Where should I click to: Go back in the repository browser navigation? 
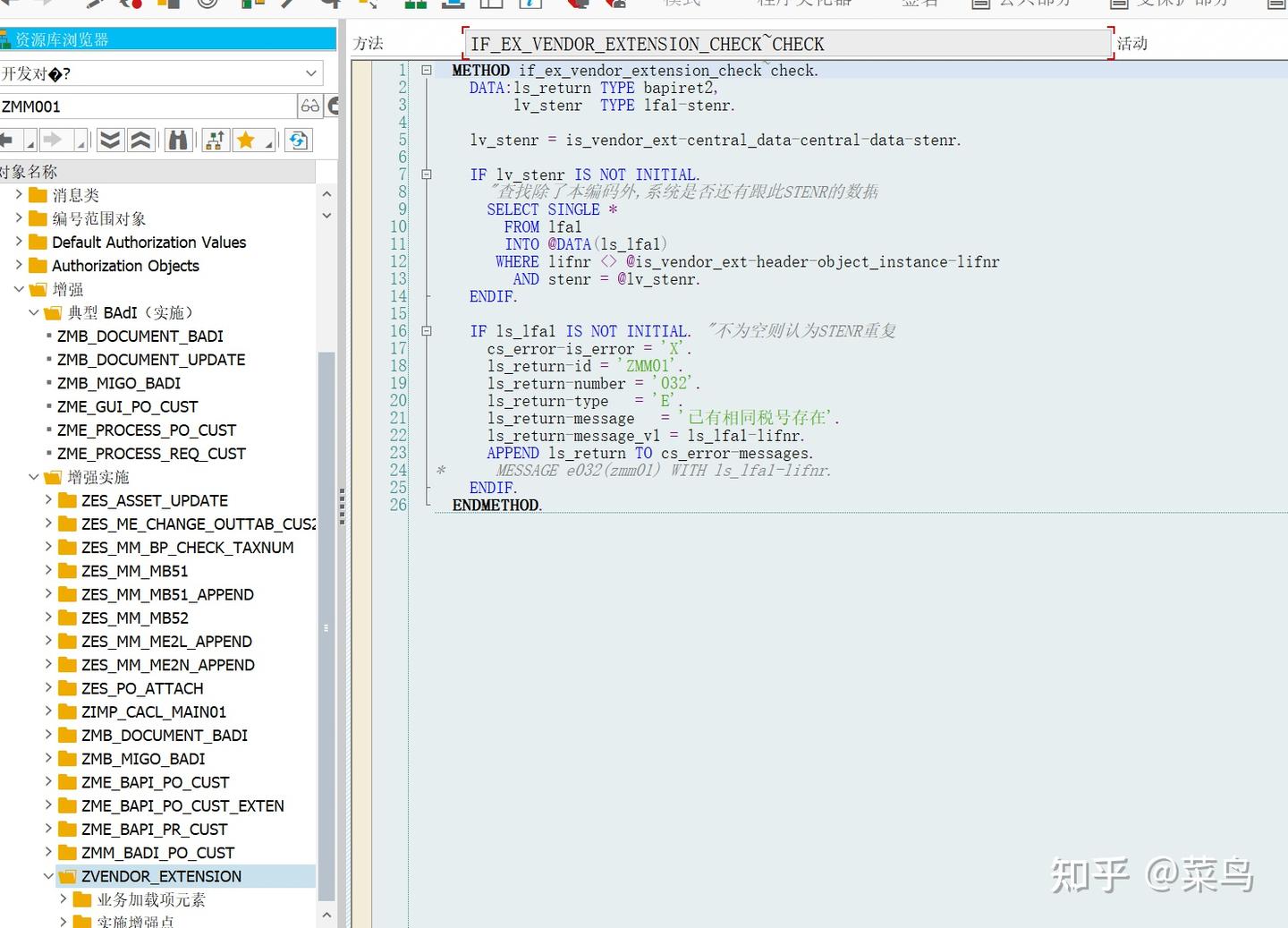[x=8, y=140]
